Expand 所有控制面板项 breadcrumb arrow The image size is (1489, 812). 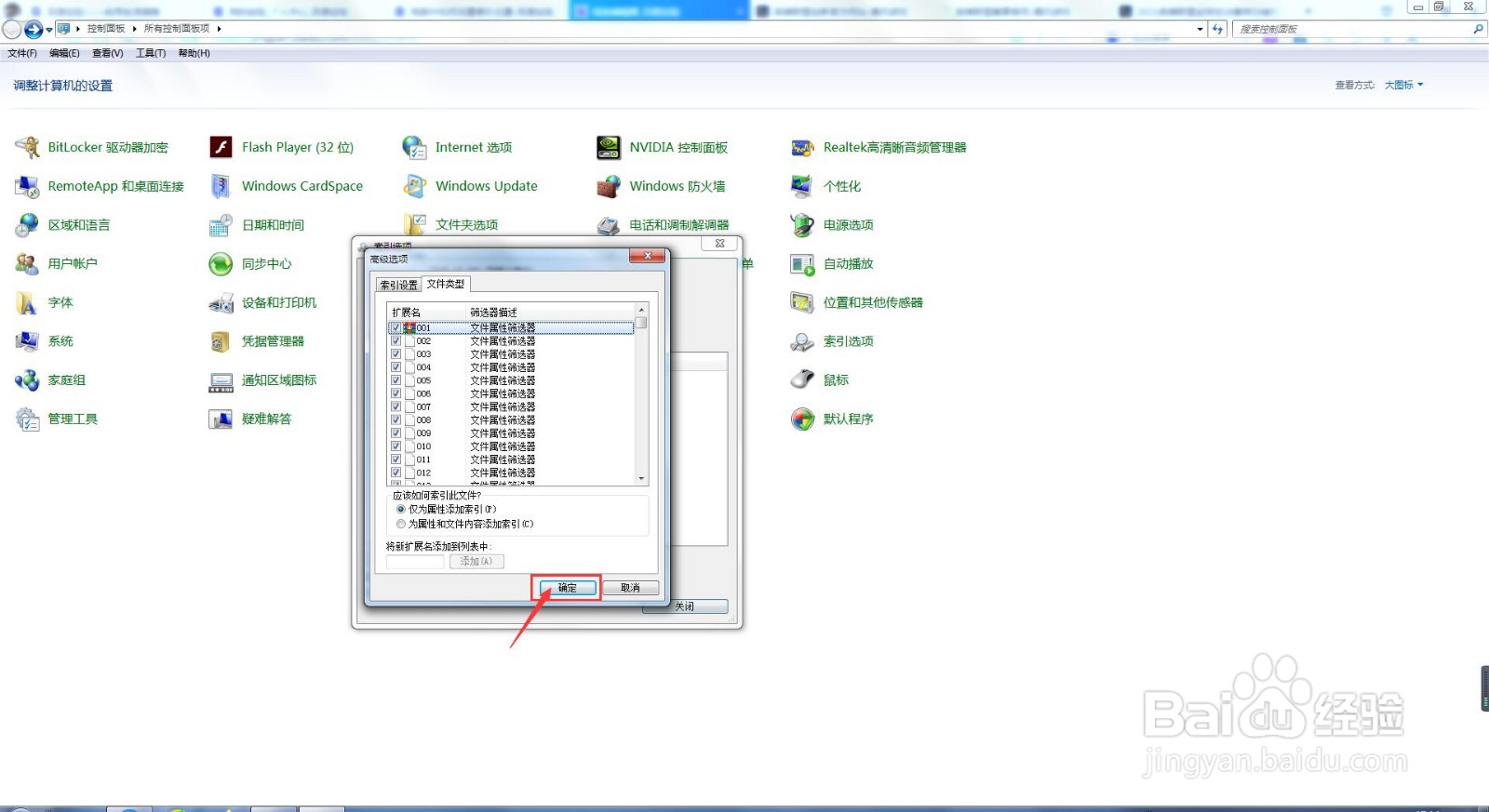click(219, 29)
